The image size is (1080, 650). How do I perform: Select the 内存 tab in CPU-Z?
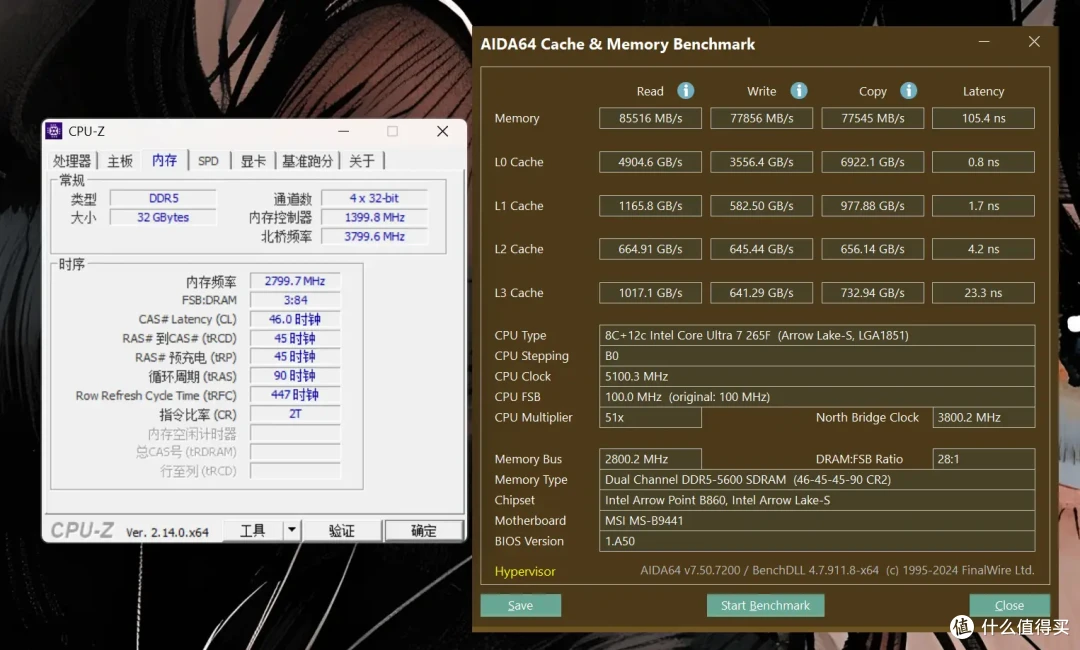(x=165, y=160)
